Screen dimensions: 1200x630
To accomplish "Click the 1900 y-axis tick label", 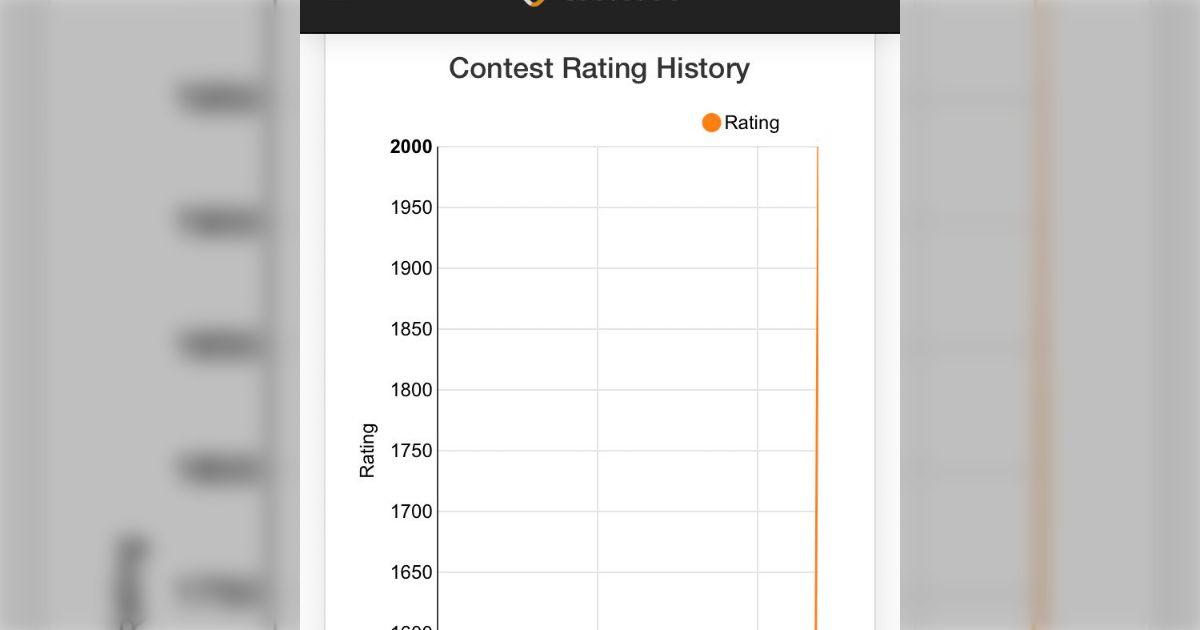I will tap(411, 268).
